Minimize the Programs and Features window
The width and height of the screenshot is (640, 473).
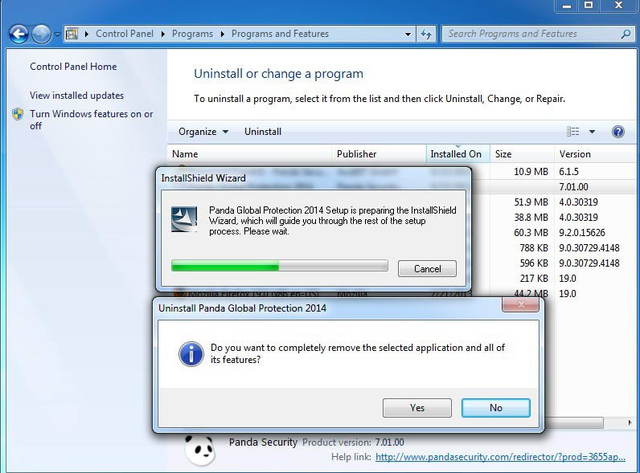[566, 6]
